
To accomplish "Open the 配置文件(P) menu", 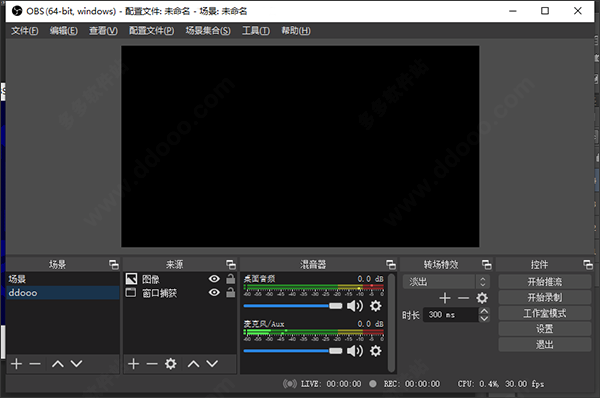I will 152,31.
